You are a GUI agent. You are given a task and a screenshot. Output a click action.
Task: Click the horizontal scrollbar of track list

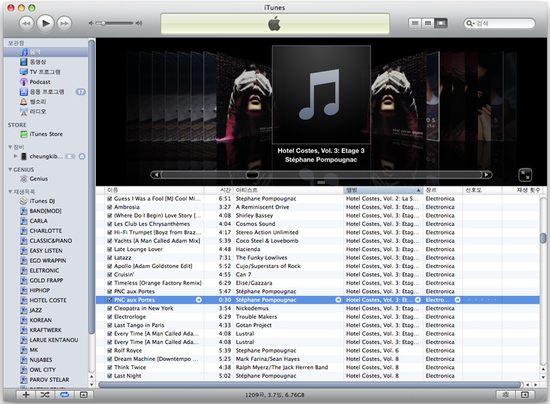pyautogui.click(x=310, y=385)
